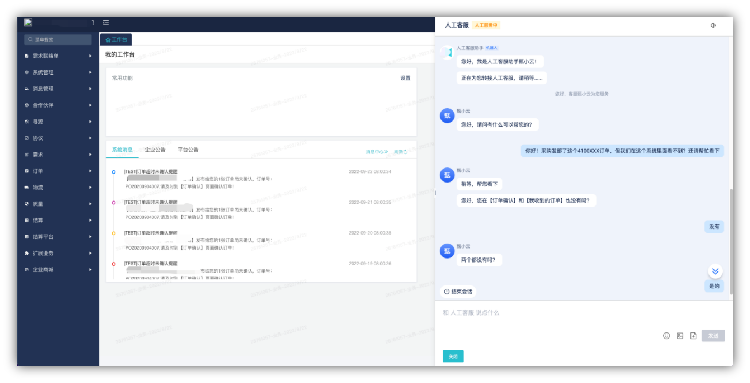Expand the 协议 sidebar menu arrow
This screenshot has width=750, height=383.
point(90,138)
